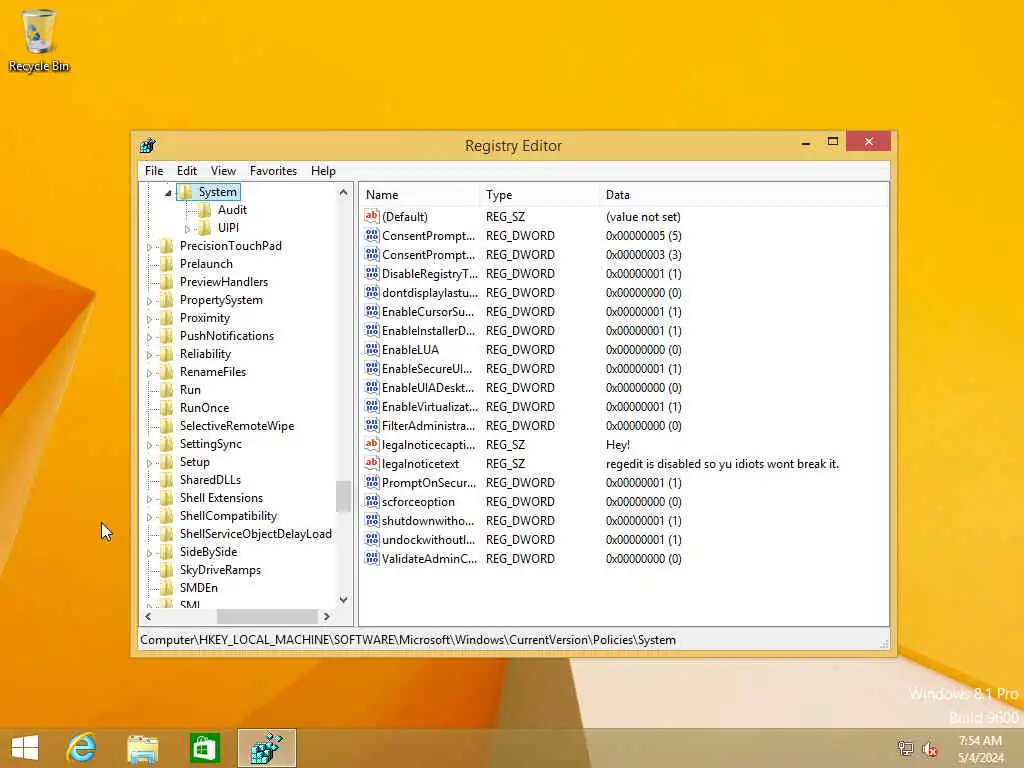Open File Explorer from taskbar
Viewport: 1024px width, 768px height.
tap(142, 748)
